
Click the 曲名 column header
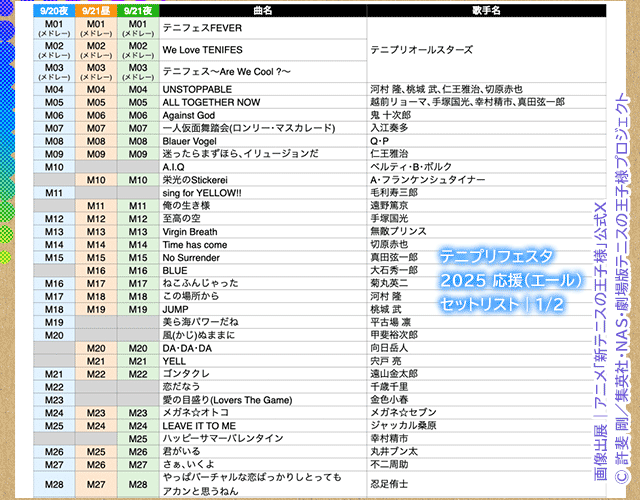pyautogui.click(x=263, y=10)
